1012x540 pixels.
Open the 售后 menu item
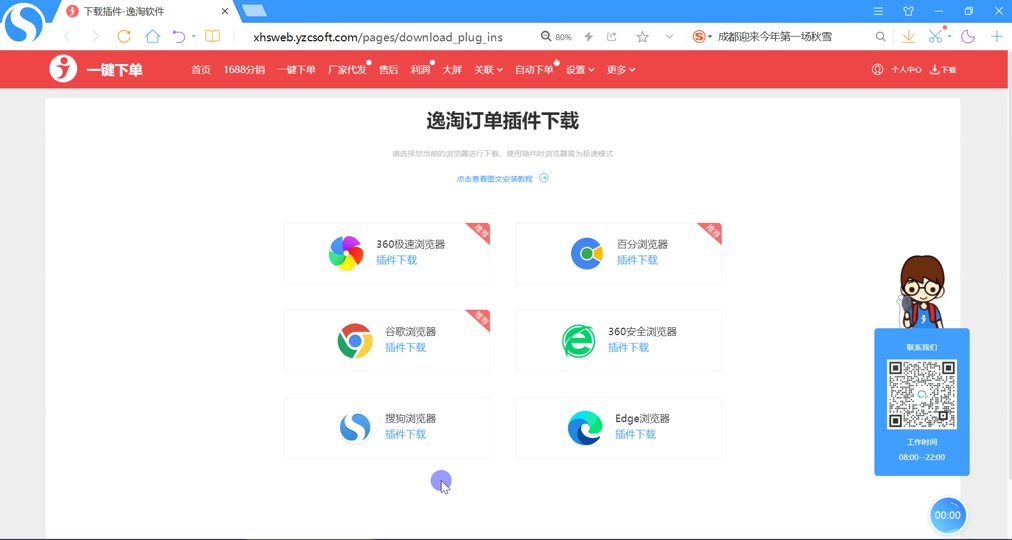(x=389, y=70)
